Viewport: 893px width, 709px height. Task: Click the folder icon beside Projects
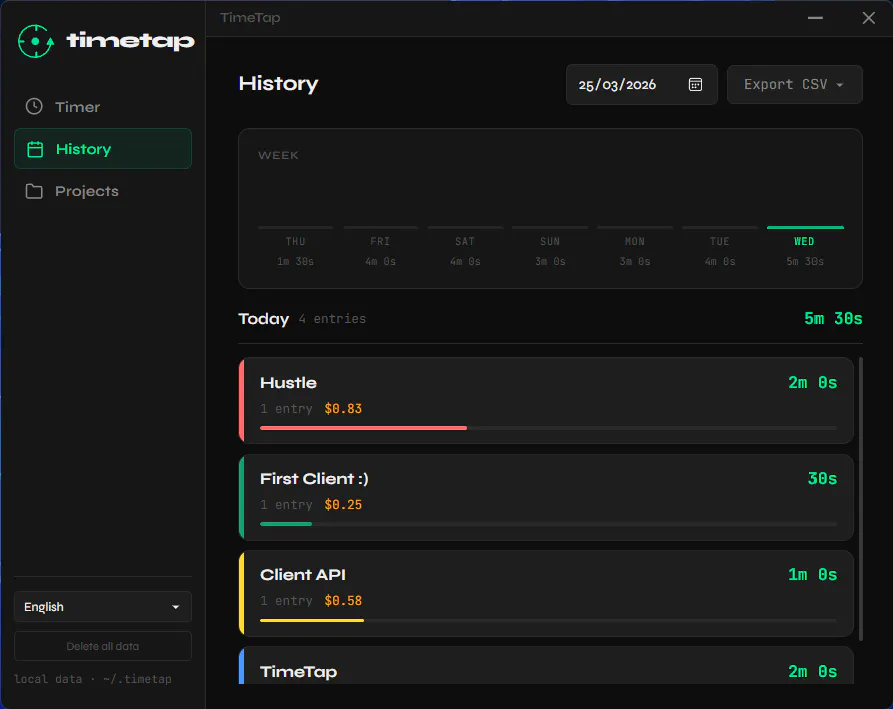tap(34, 191)
